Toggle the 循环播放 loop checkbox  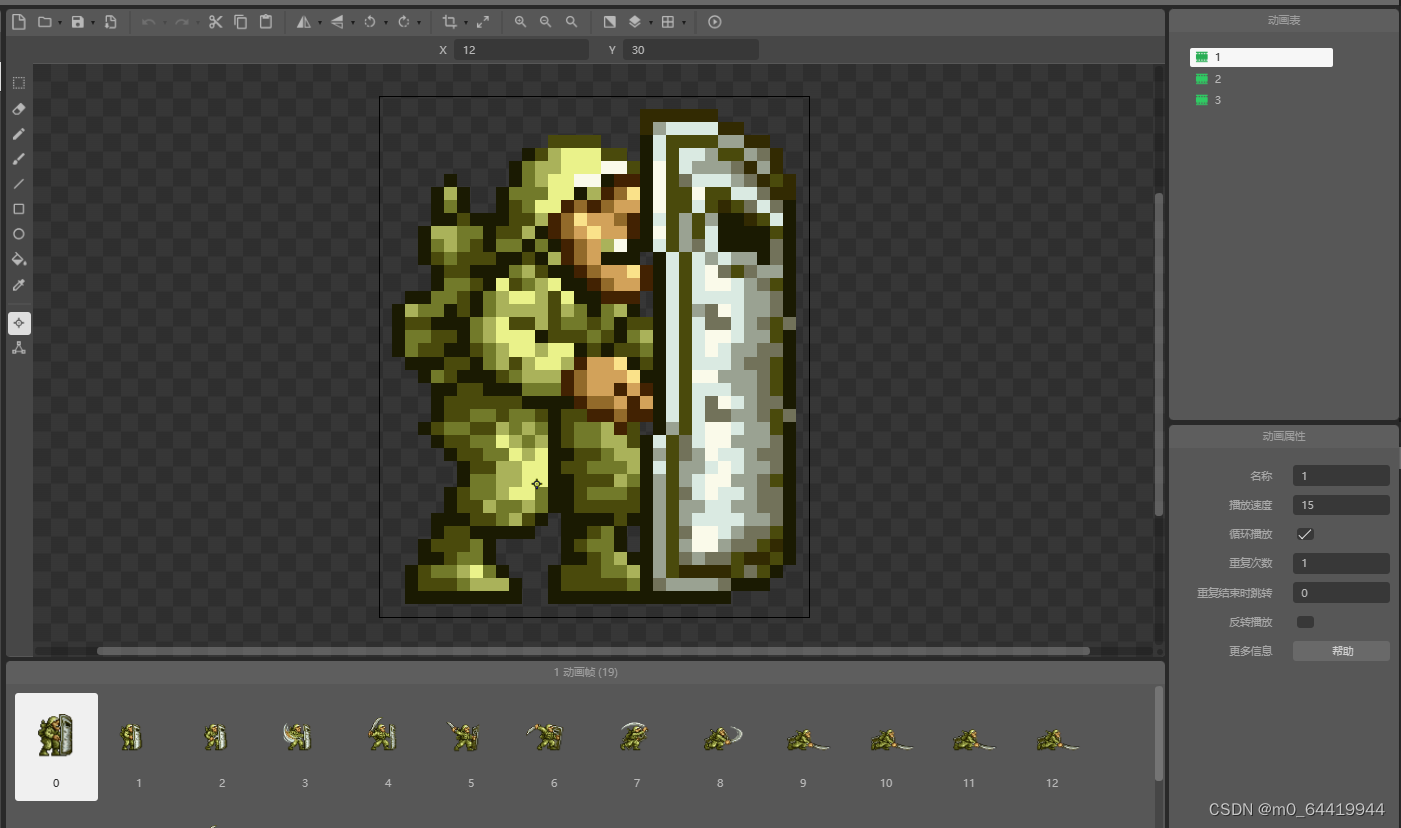(1305, 534)
